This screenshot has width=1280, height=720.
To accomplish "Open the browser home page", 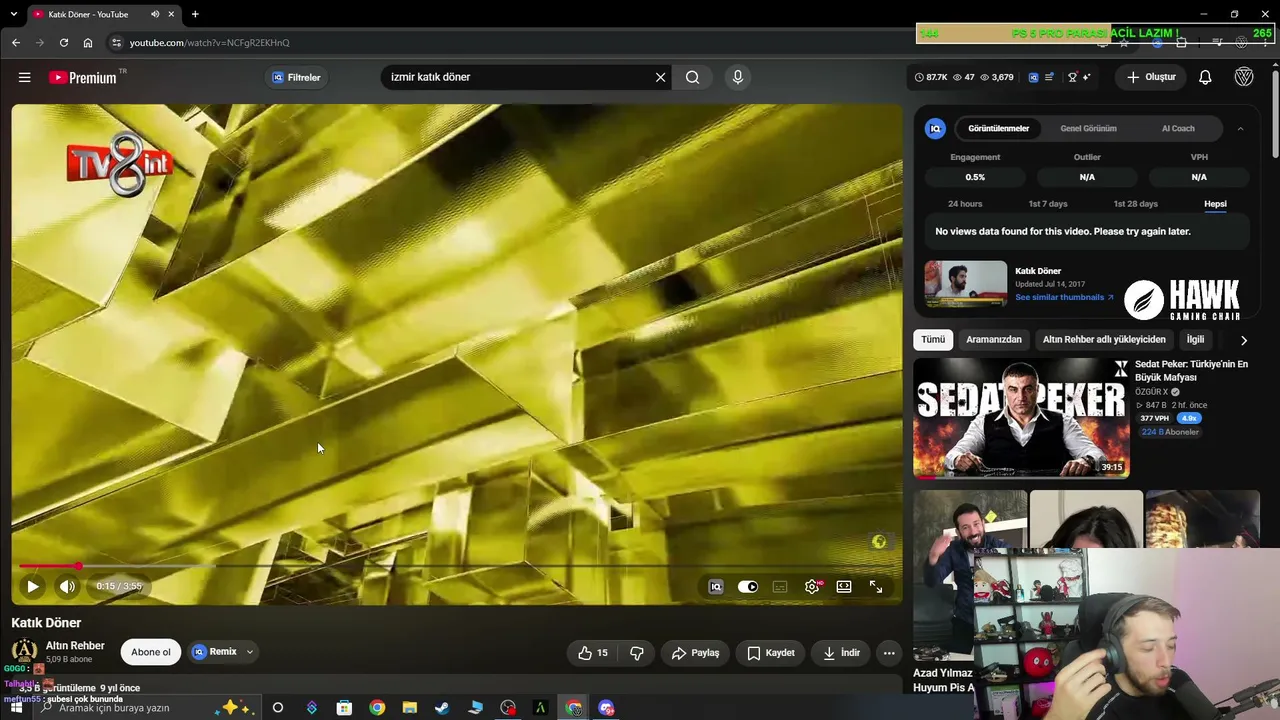I will (88, 43).
